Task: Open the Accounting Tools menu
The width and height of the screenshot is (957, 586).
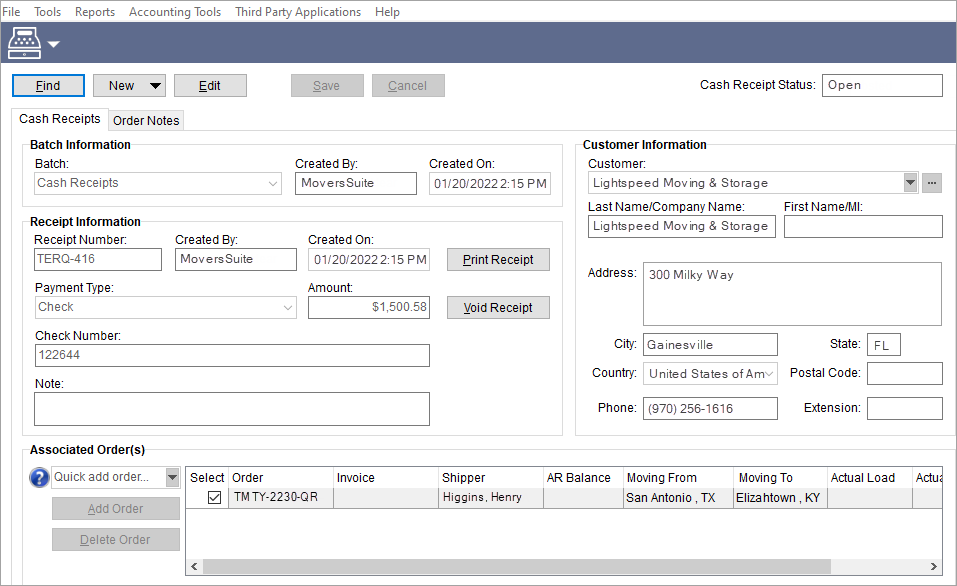Action: (174, 11)
